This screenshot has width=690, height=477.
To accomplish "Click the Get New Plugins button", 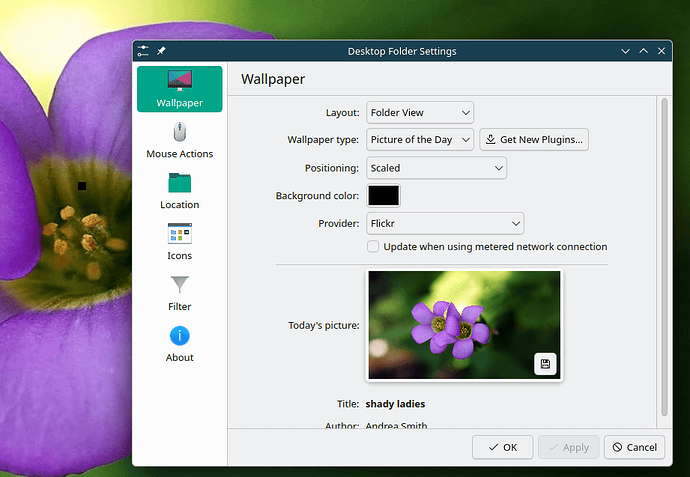I will coord(534,139).
